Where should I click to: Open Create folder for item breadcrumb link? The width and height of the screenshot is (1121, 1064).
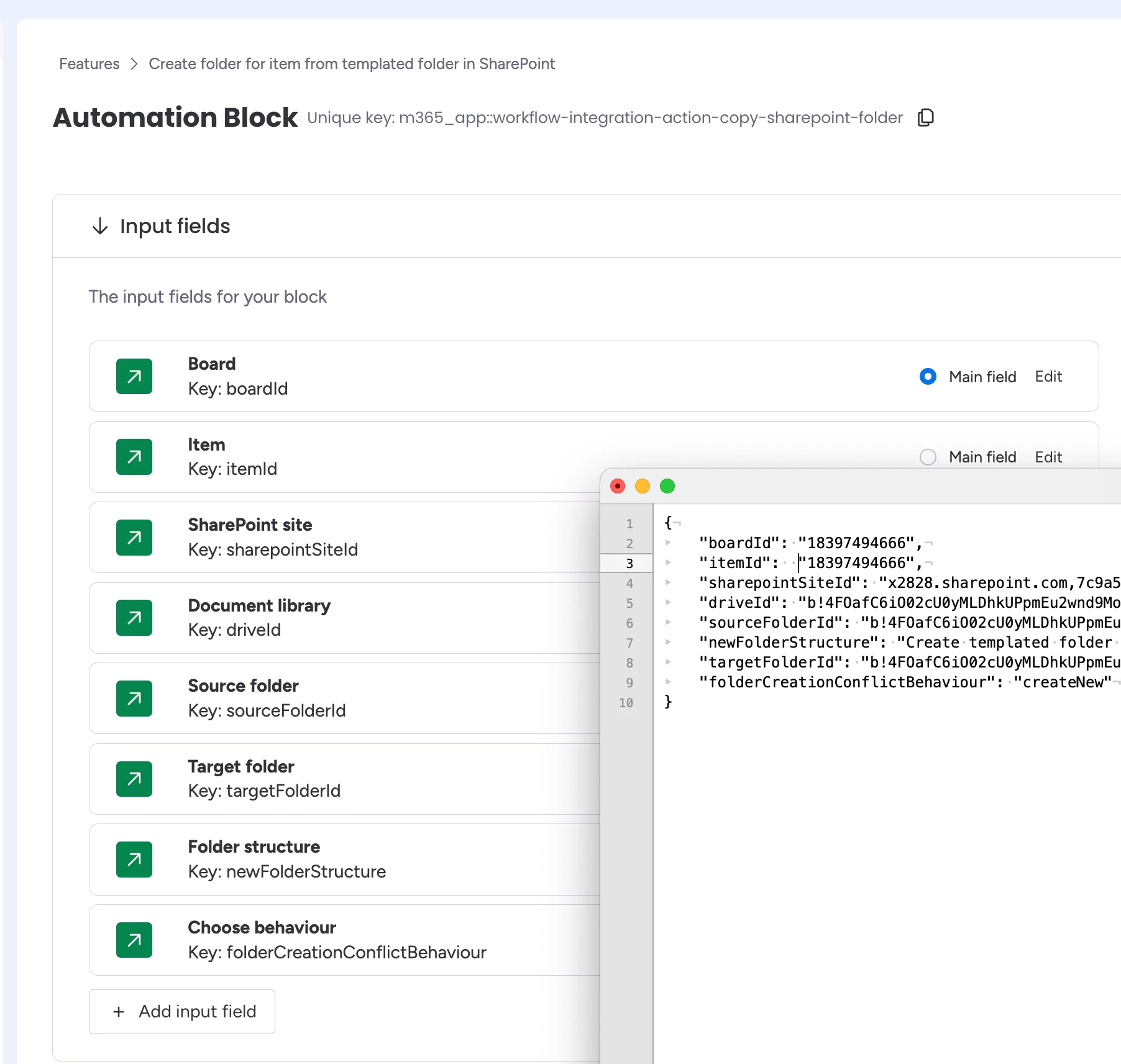coord(352,64)
